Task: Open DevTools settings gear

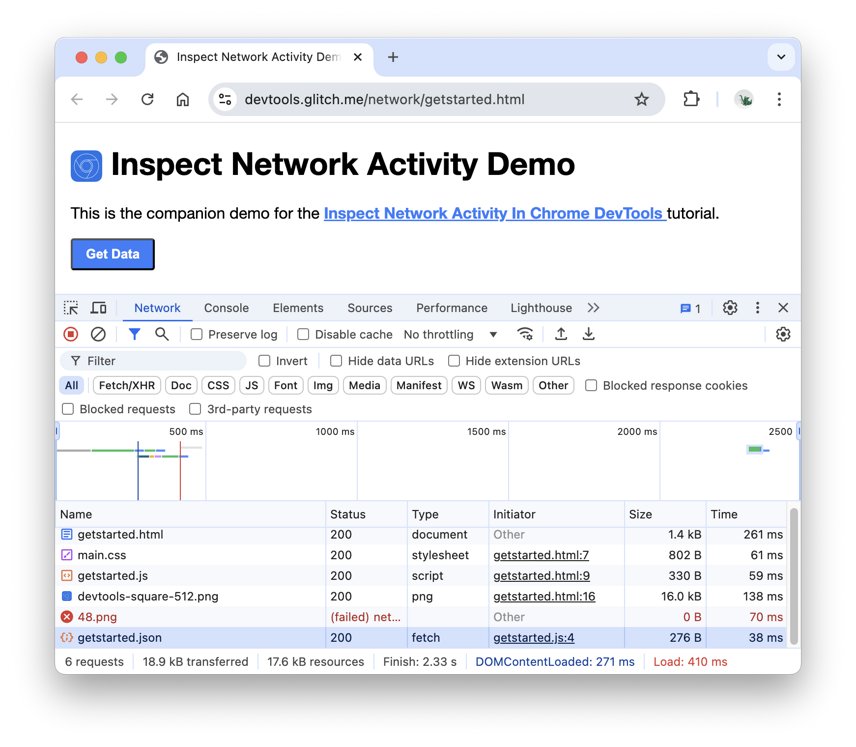Action: click(730, 308)
